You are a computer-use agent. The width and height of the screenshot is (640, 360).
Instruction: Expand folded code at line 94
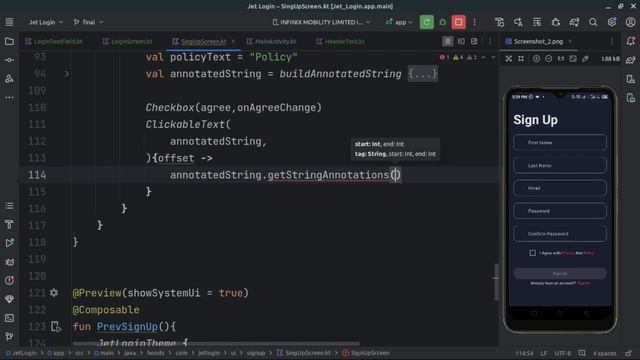tap(67, 74)
